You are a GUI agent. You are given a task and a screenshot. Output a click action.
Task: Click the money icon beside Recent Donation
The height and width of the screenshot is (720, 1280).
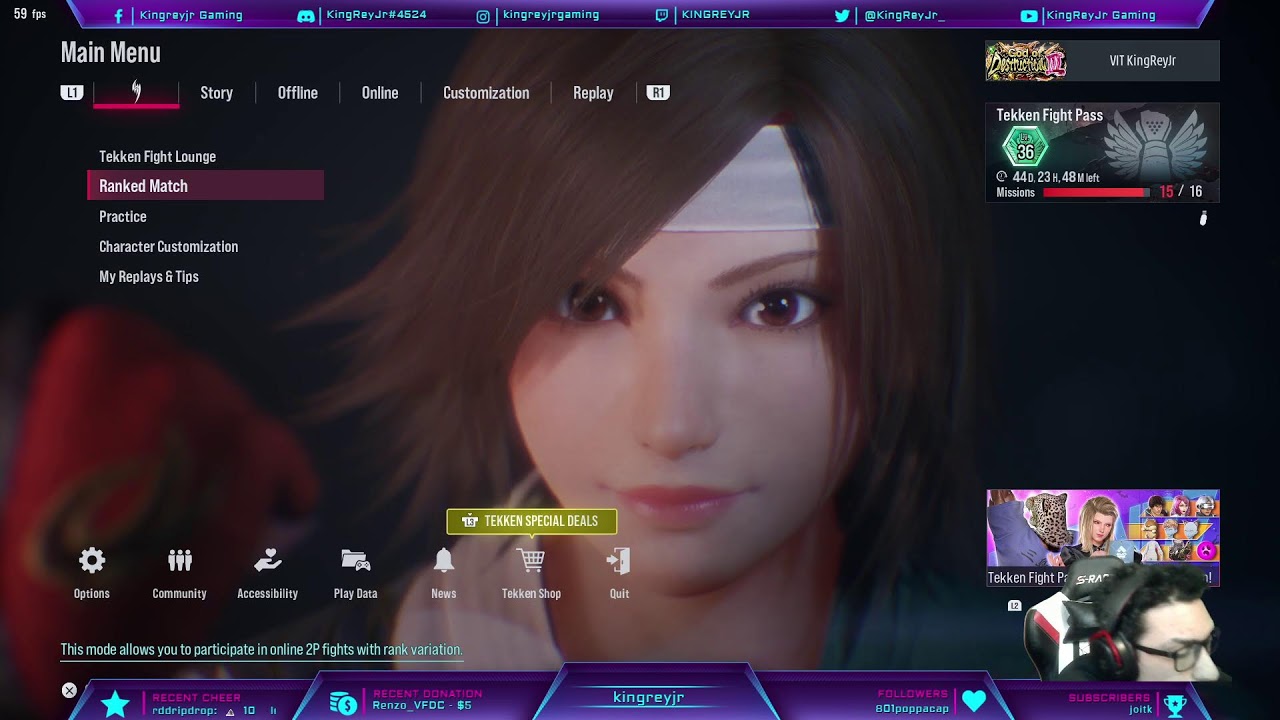[343, 704]
